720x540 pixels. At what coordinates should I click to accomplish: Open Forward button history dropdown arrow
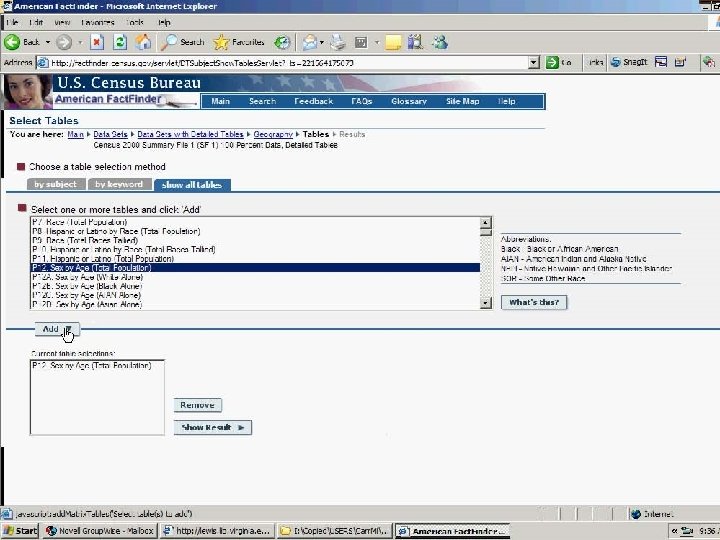[80, 42]
